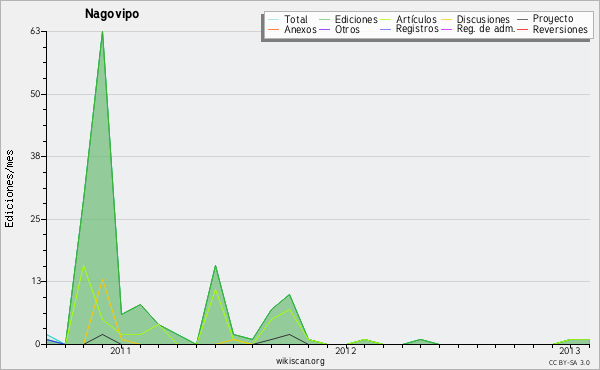This screenshot has width=600, height=370.
Task: Click the 2013 x-axis label
Action: pos(570,351)
